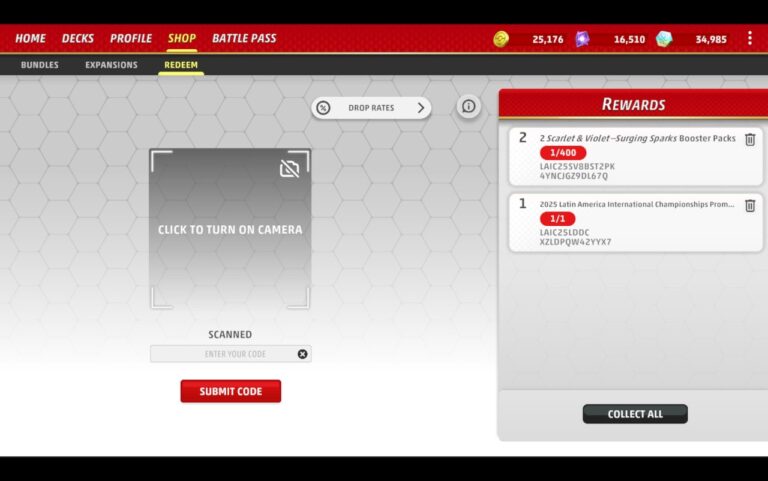768x481 pixels.
Task: Click the purple credits currency icon
Action: tap(582, 39)
